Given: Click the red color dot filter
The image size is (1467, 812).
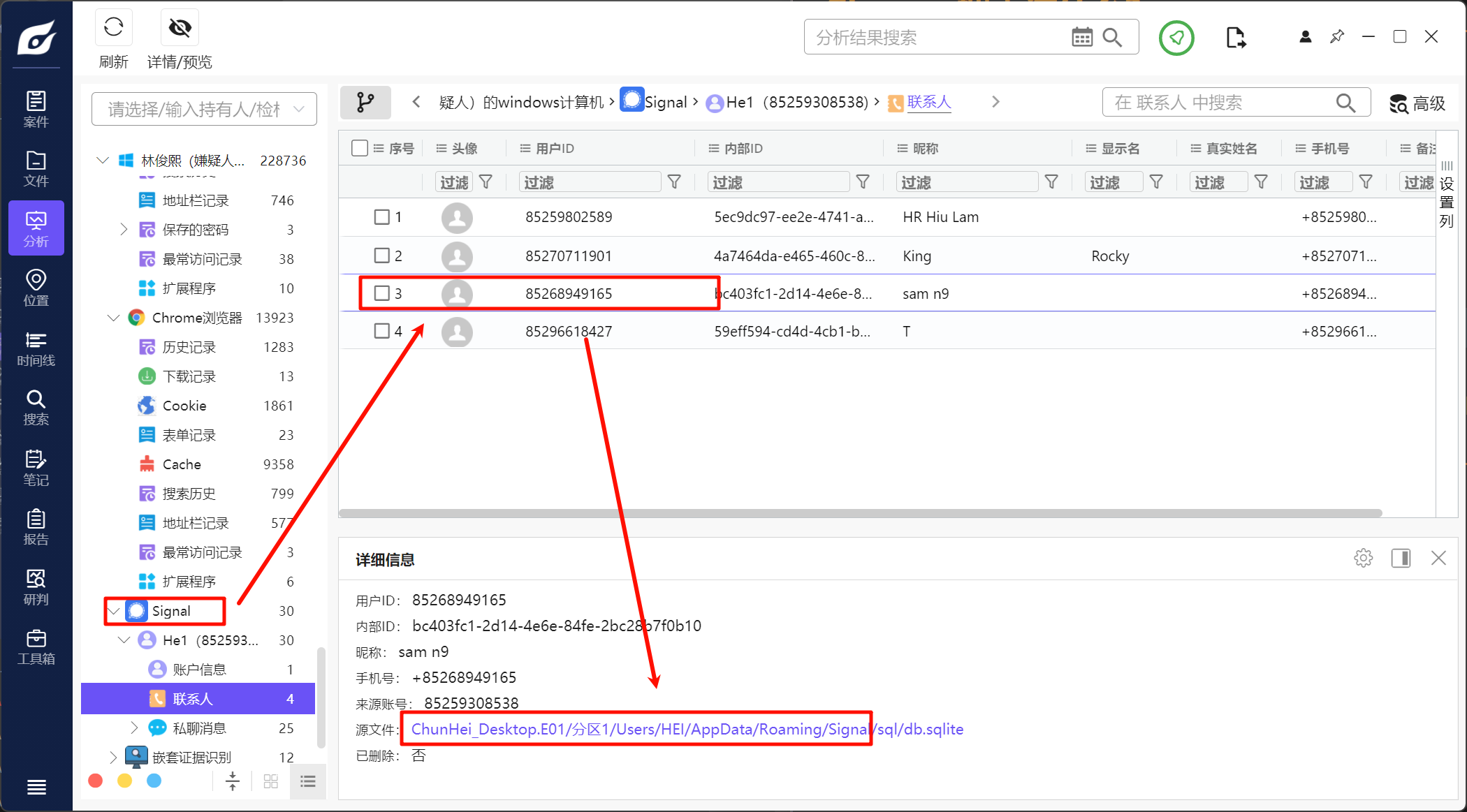Looking at the screenshot, I should click(x=96, y=781).
